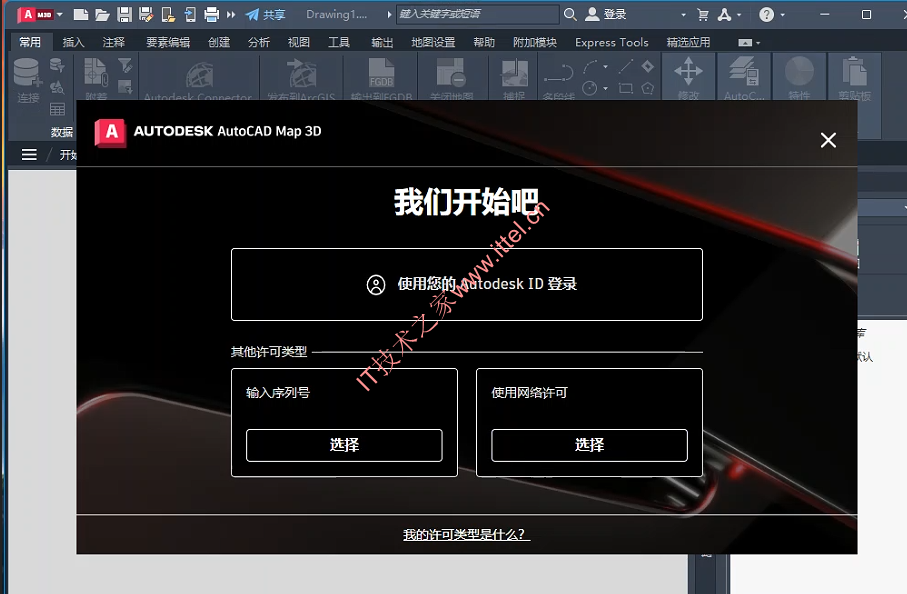
Task: Open the Autodesk App Store cart icon
Action: pos(703,14)
